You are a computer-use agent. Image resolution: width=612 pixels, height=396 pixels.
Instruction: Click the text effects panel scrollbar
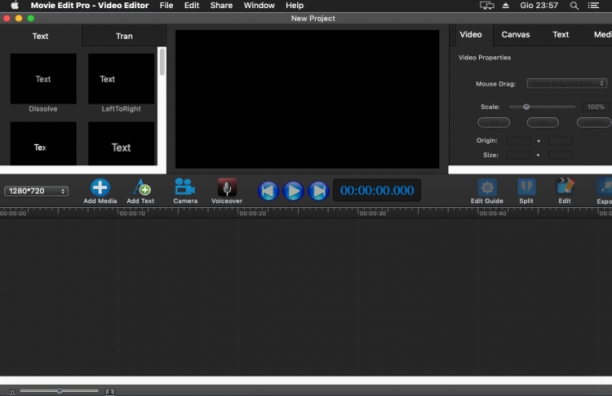tap(162, 62)
